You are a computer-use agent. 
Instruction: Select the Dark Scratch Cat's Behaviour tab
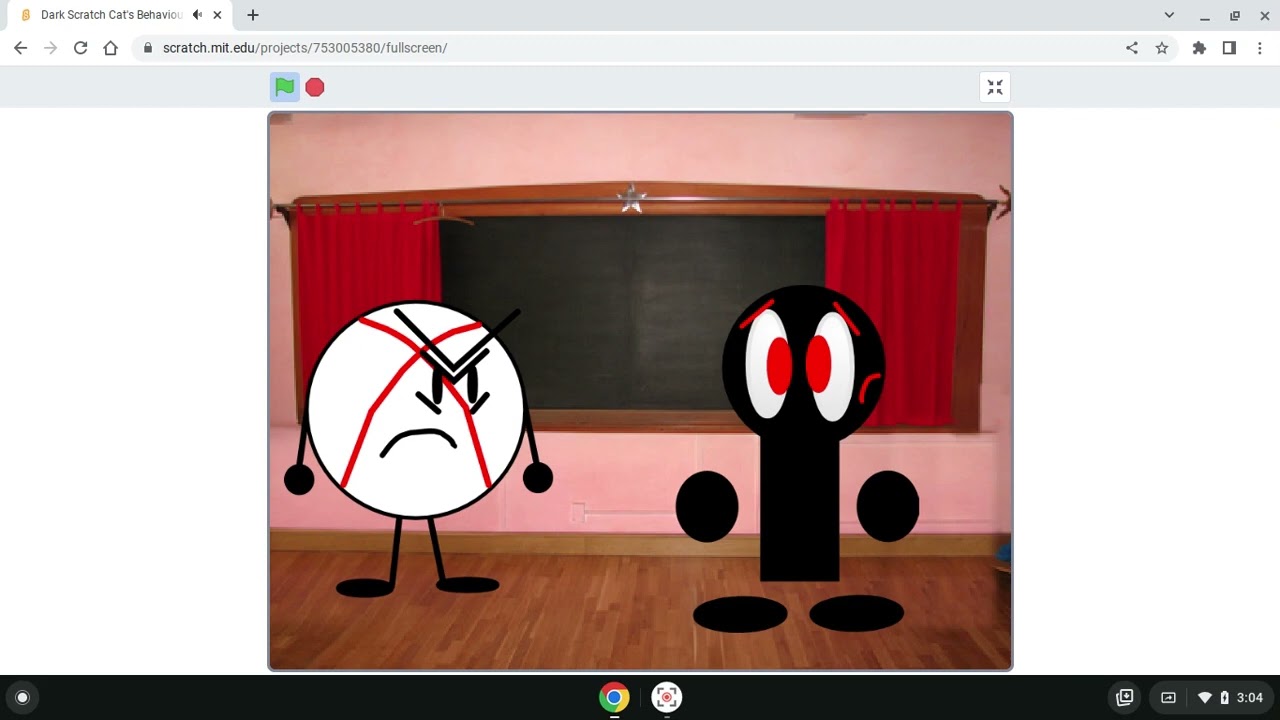pos(118,15)
